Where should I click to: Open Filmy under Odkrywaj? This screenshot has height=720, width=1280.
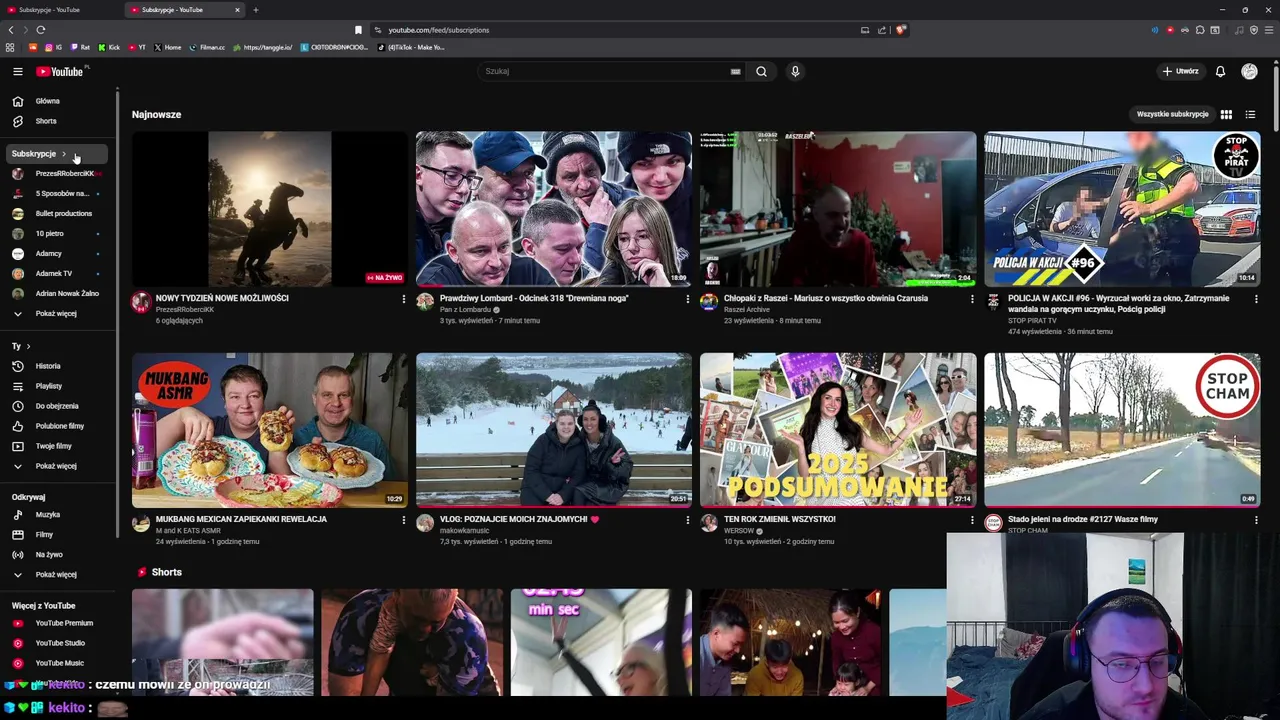[56, 535]
